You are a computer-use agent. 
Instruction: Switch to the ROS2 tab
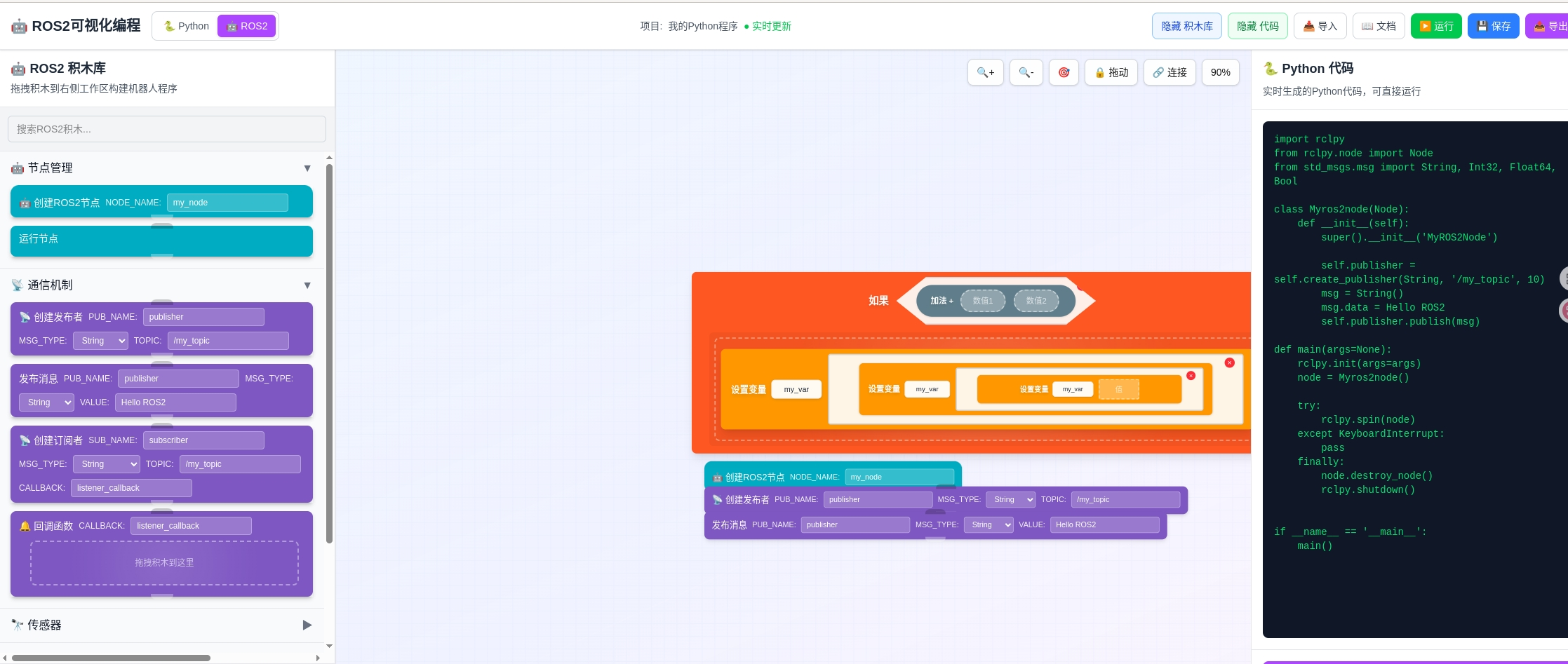point(247,26)
